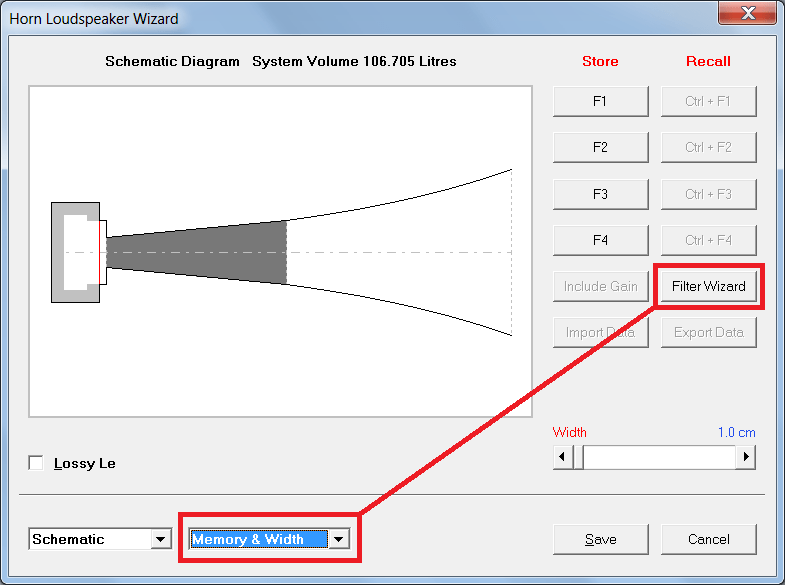Increase Width with the right slider arrow
The width and height of the screenshot is (785, 585).
click(x=746, y=457)
